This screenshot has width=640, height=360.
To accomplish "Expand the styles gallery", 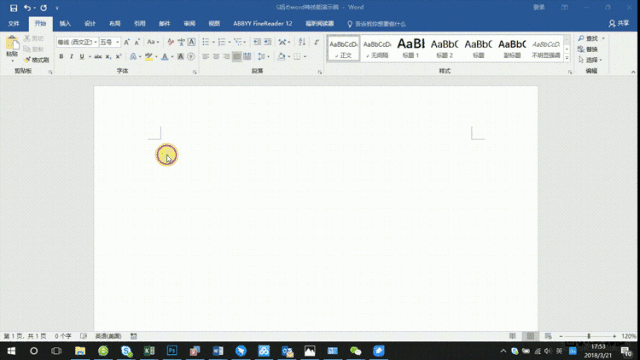I will pos(567,58).
